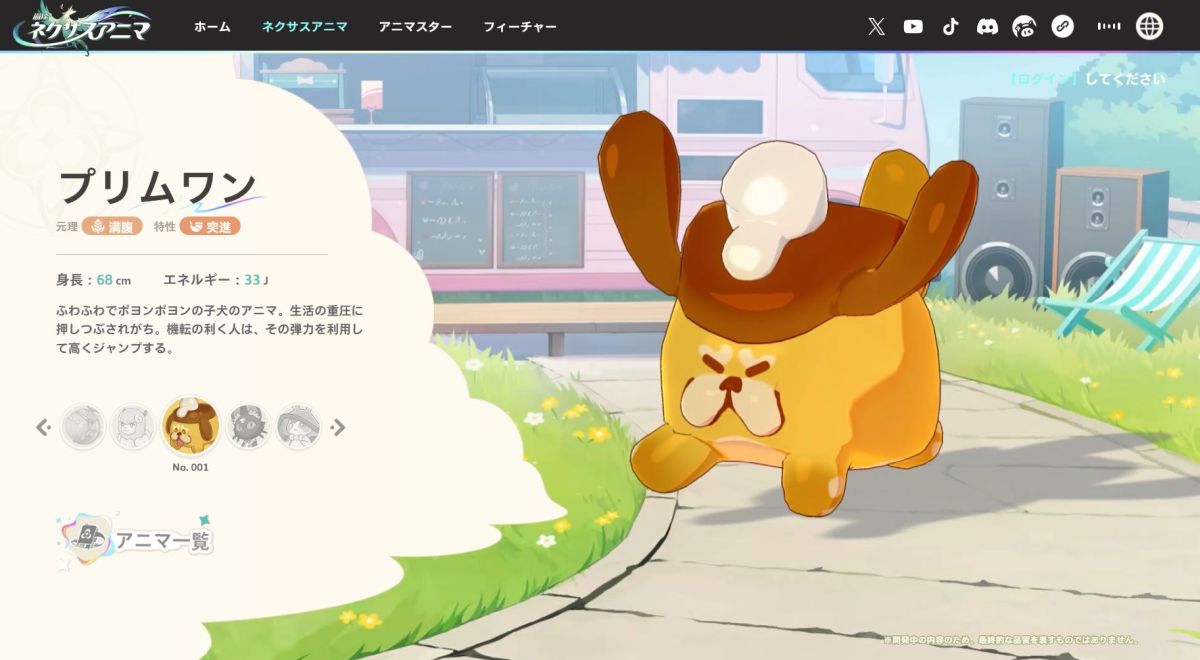Open the フィーチャー menu item

click(520, 27)
